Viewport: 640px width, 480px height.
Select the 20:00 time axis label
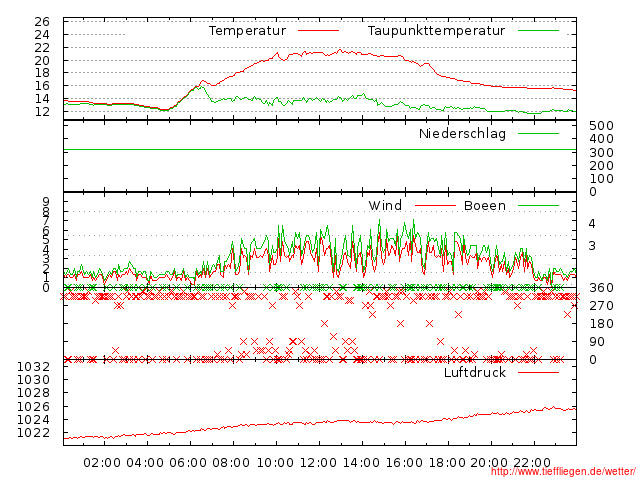tap(489, 463)
